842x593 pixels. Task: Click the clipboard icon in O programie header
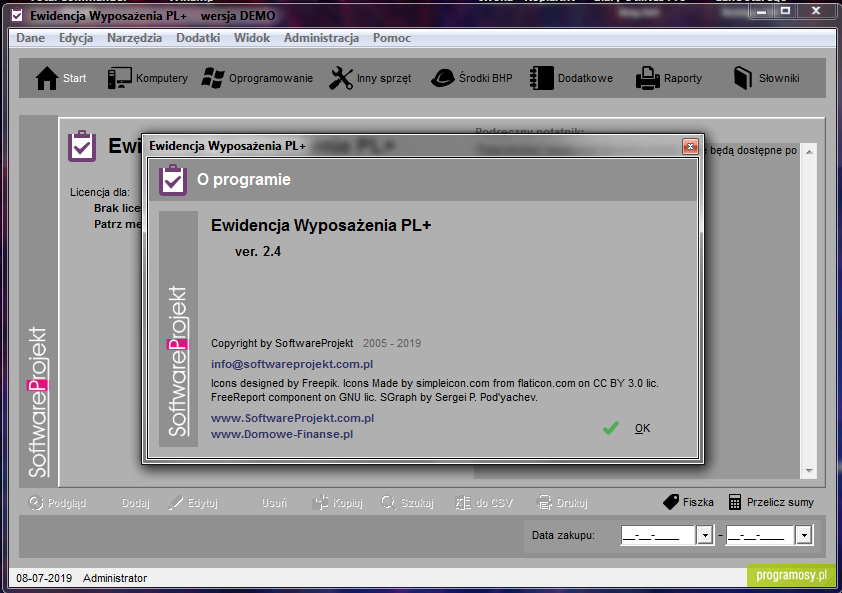(173, 180)
